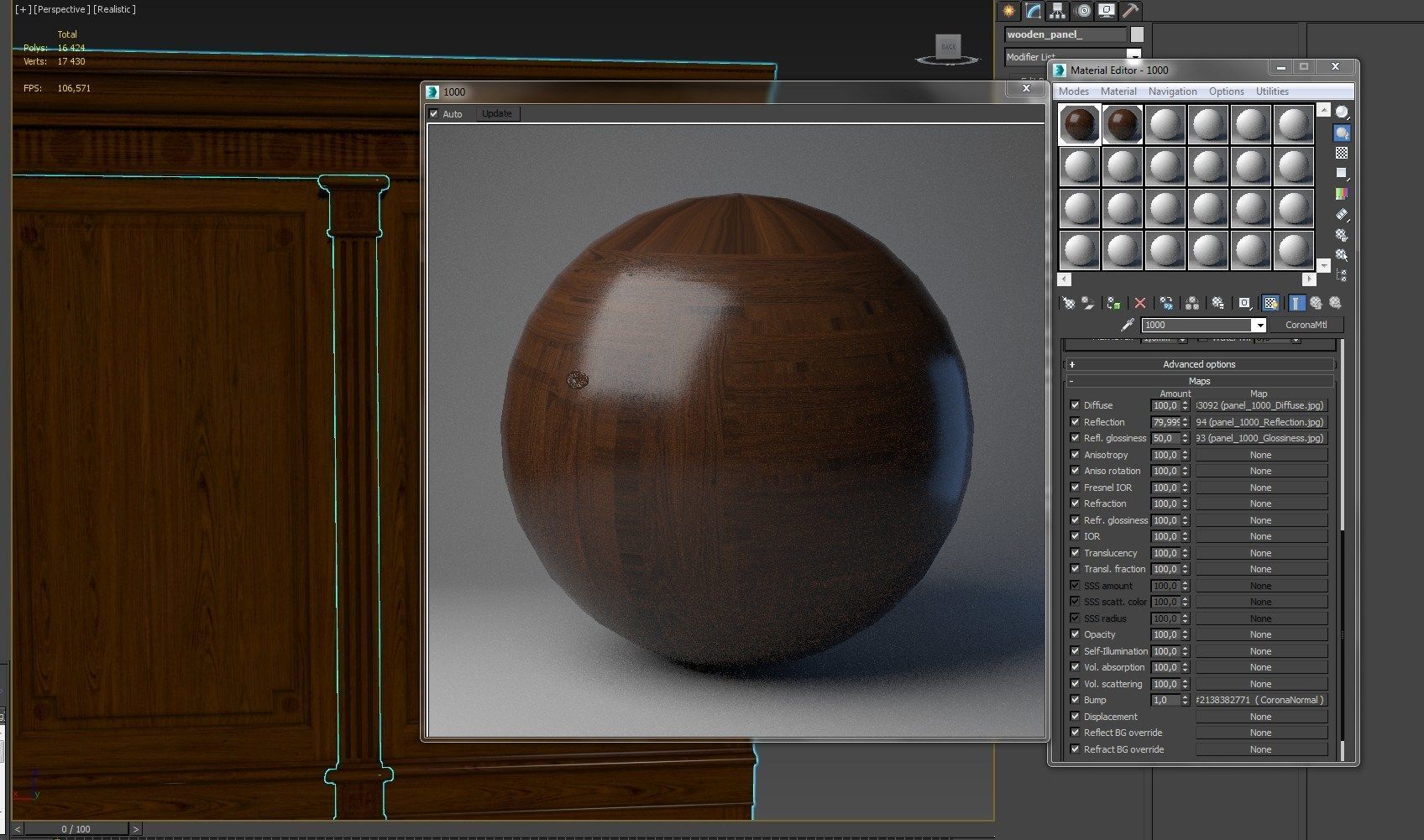Open the Utilities menu in Material Editor
This screenshot has width=1424, height=840.
1272,91
